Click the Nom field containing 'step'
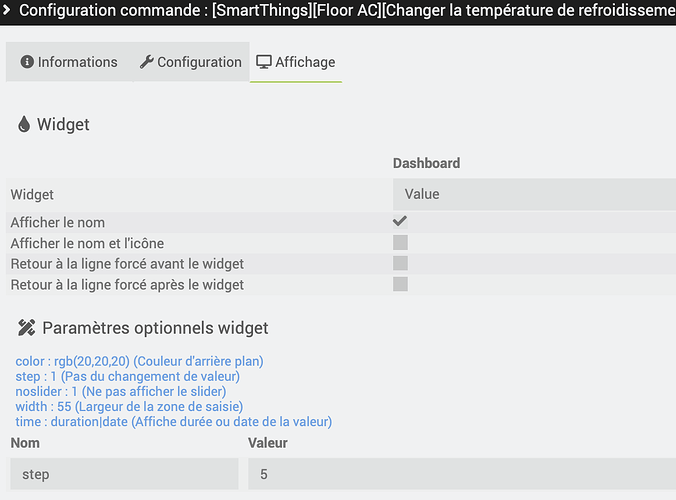Image resolution: width=676 pixels, height=500 pixels. tap(124, 474)
